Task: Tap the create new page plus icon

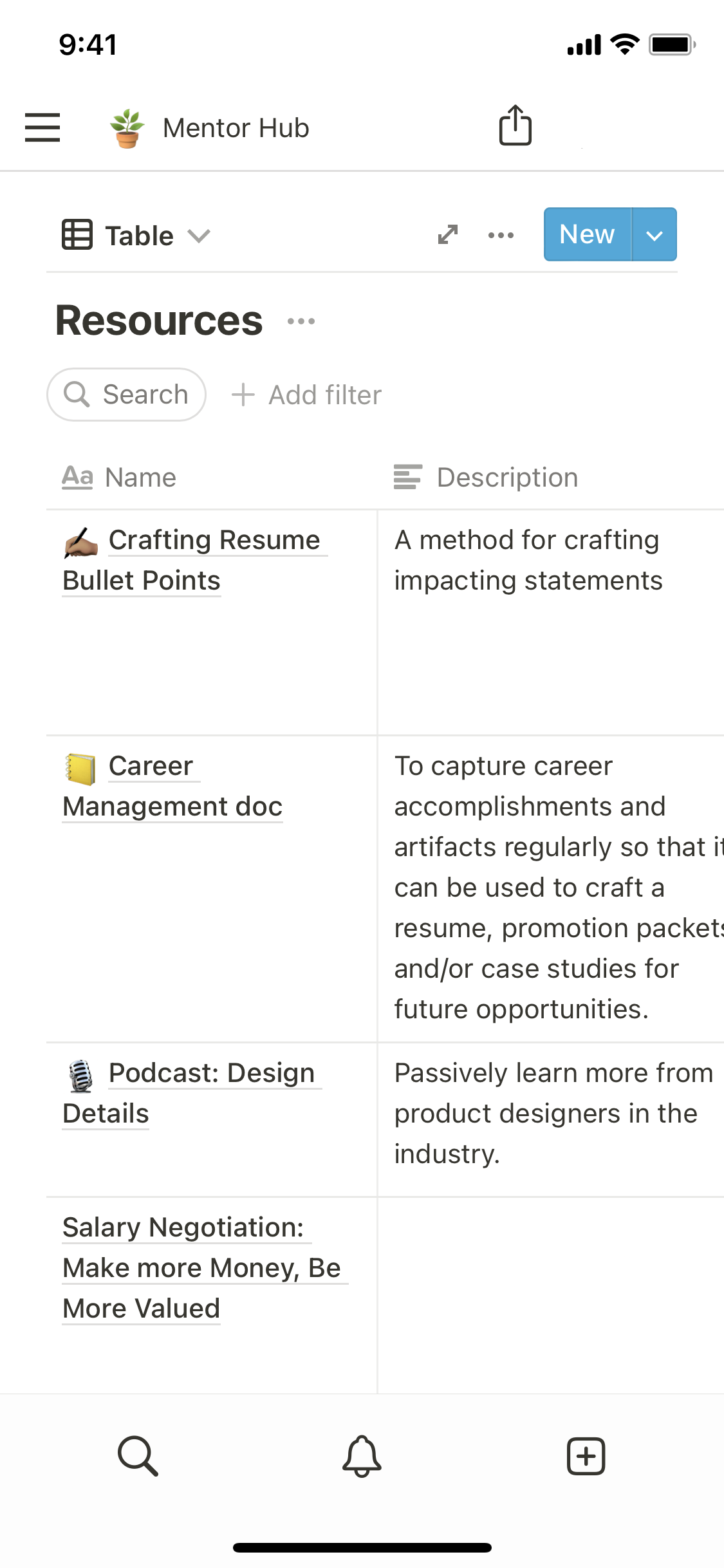Action: pos(586,1456)
